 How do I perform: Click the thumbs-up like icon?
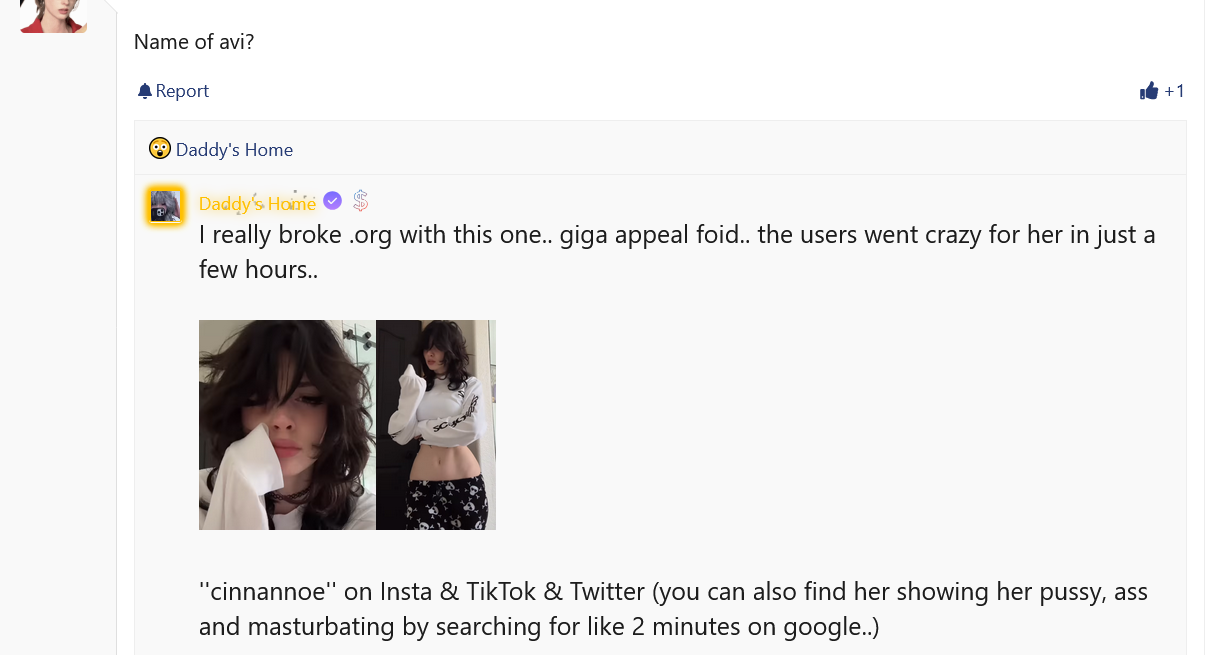coord(1149,91)
